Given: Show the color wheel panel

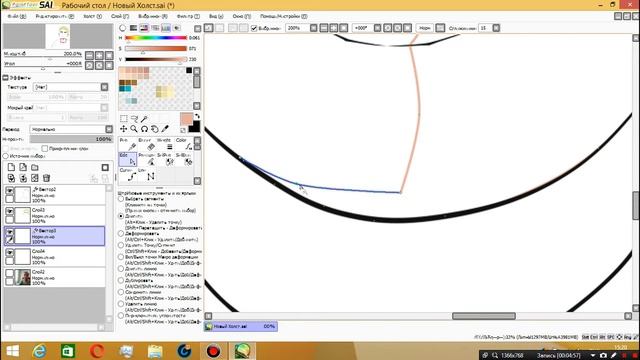Looking at the screenshot, I should point(122,28).
